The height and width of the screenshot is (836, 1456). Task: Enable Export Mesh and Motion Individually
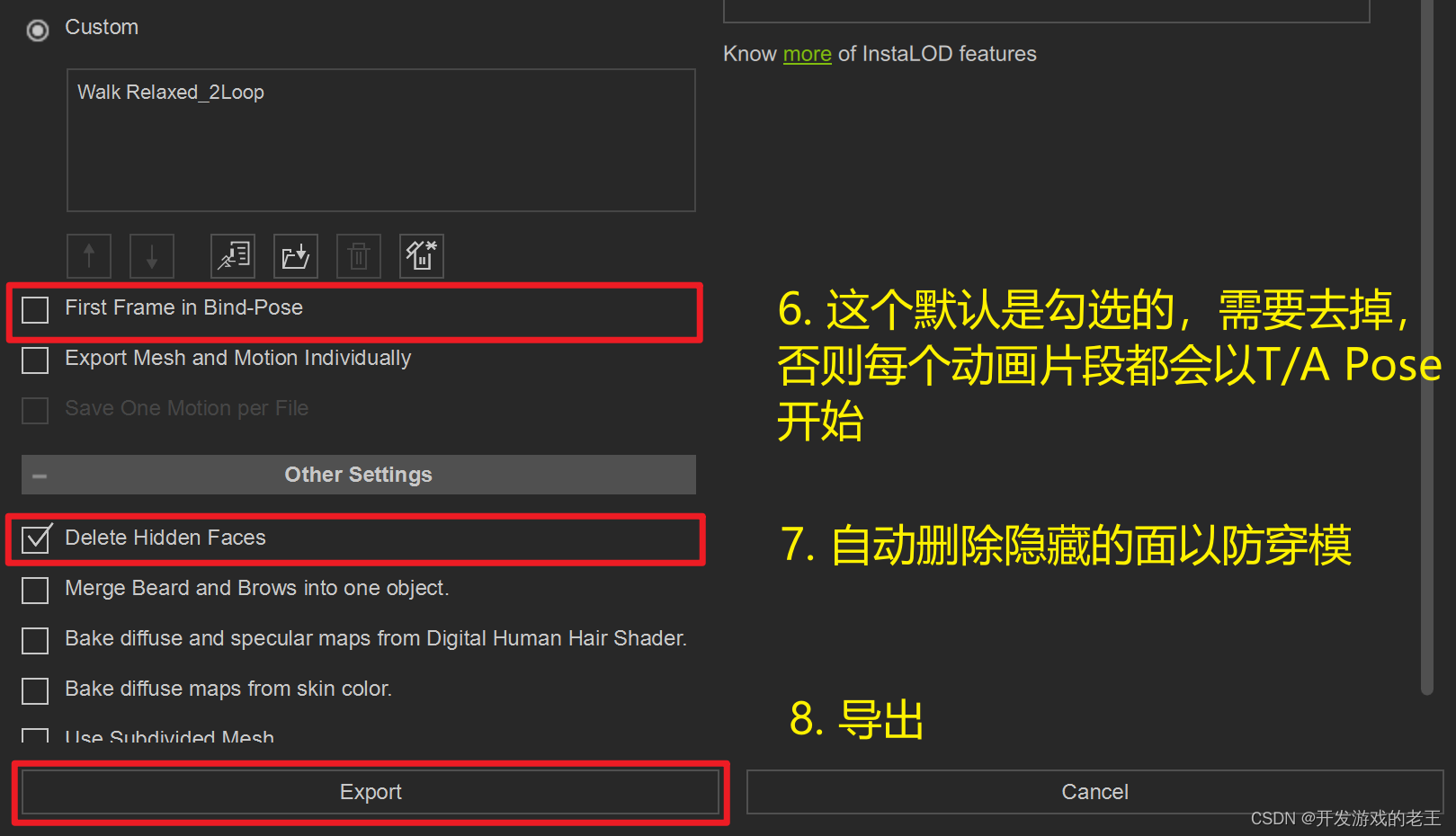[35, 360]
